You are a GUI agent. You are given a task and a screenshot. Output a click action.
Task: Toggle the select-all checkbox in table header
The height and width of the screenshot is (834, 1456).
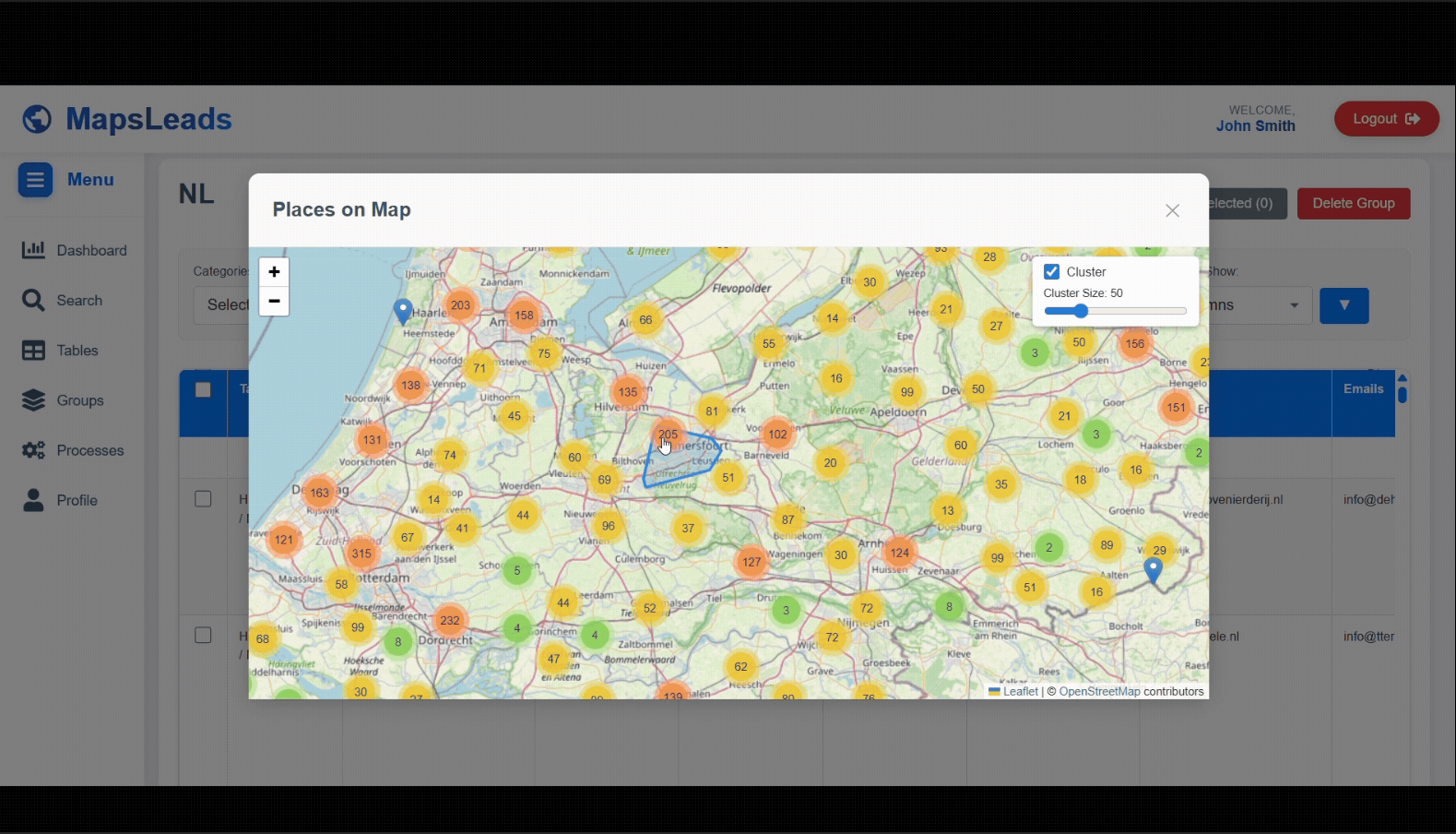[x=203, y=389]
